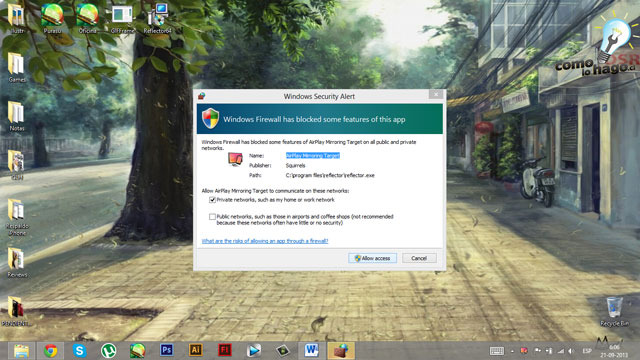Check the Private networks checkbox

click(x=212, y=200)
